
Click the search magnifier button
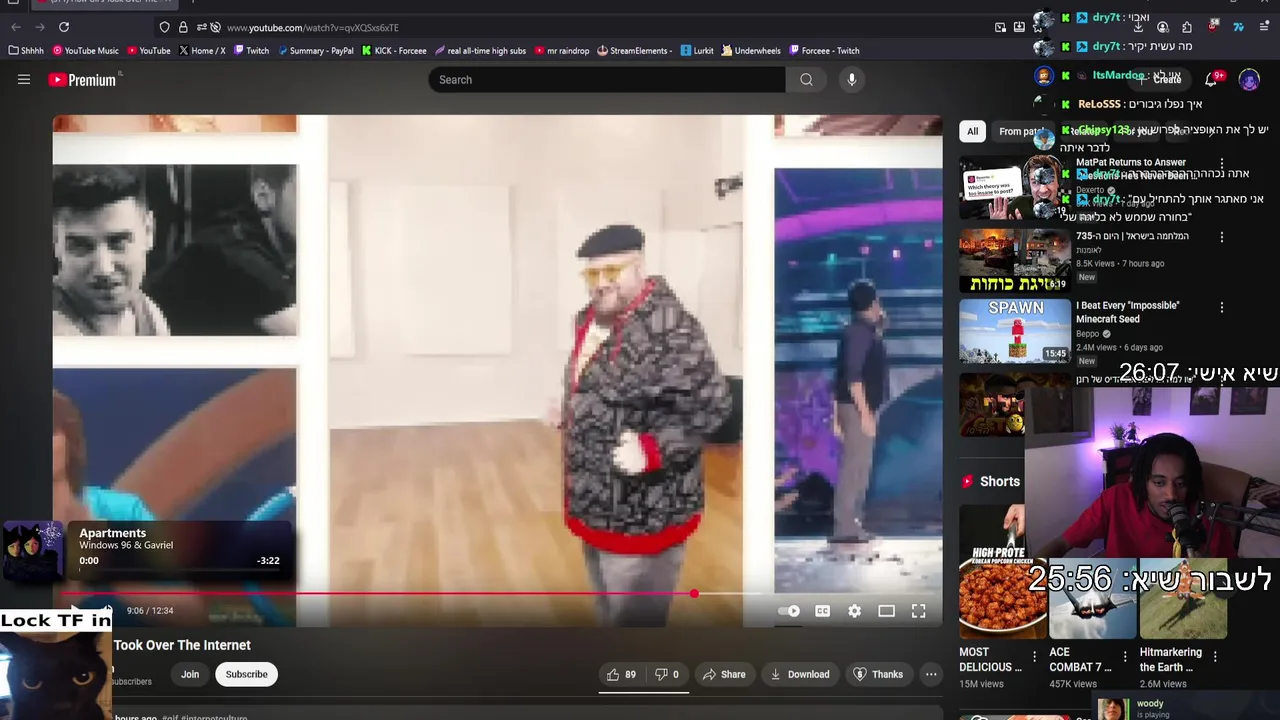(x=806, y=80)
